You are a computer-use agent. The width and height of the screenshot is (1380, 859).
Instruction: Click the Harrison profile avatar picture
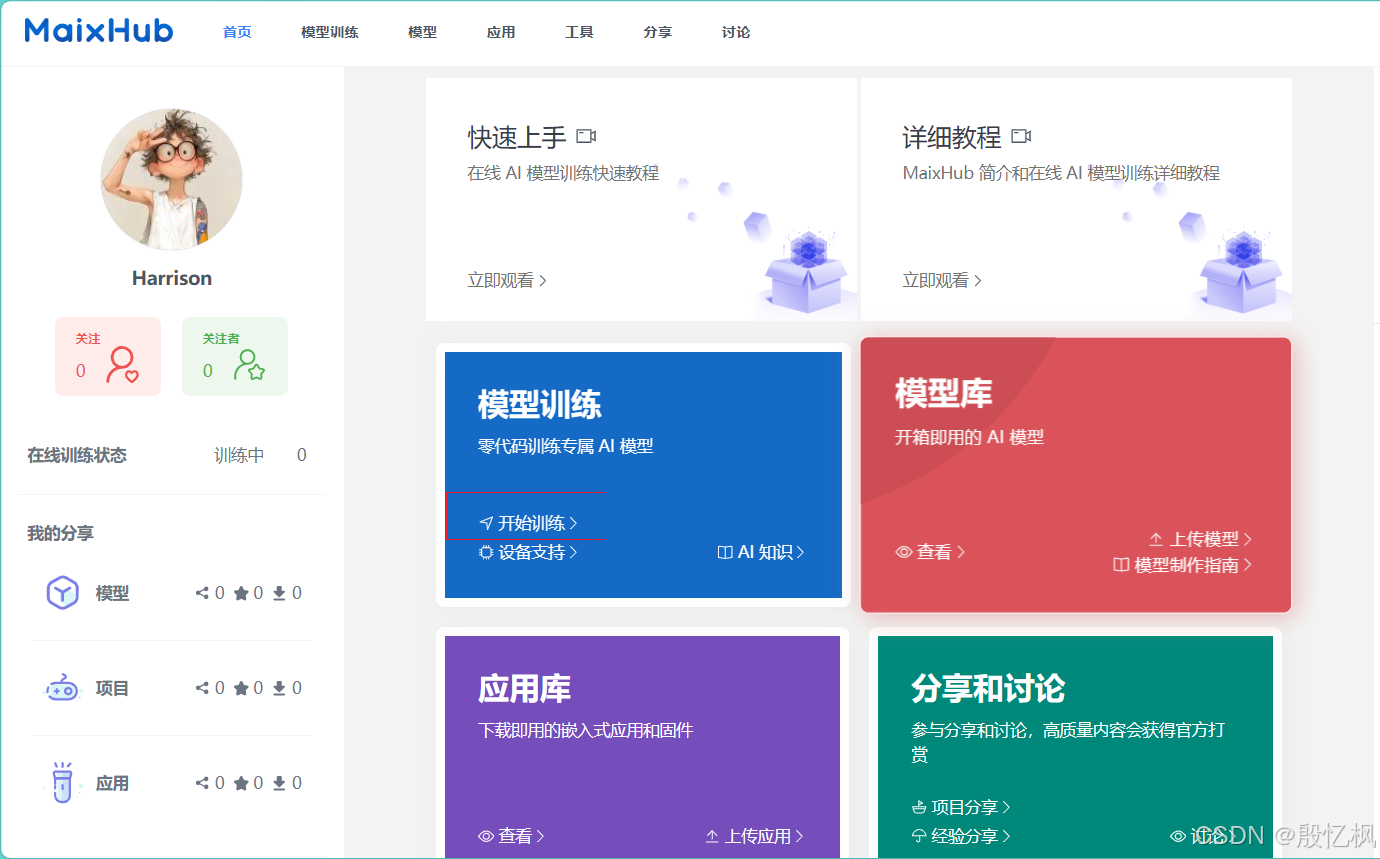172,179
